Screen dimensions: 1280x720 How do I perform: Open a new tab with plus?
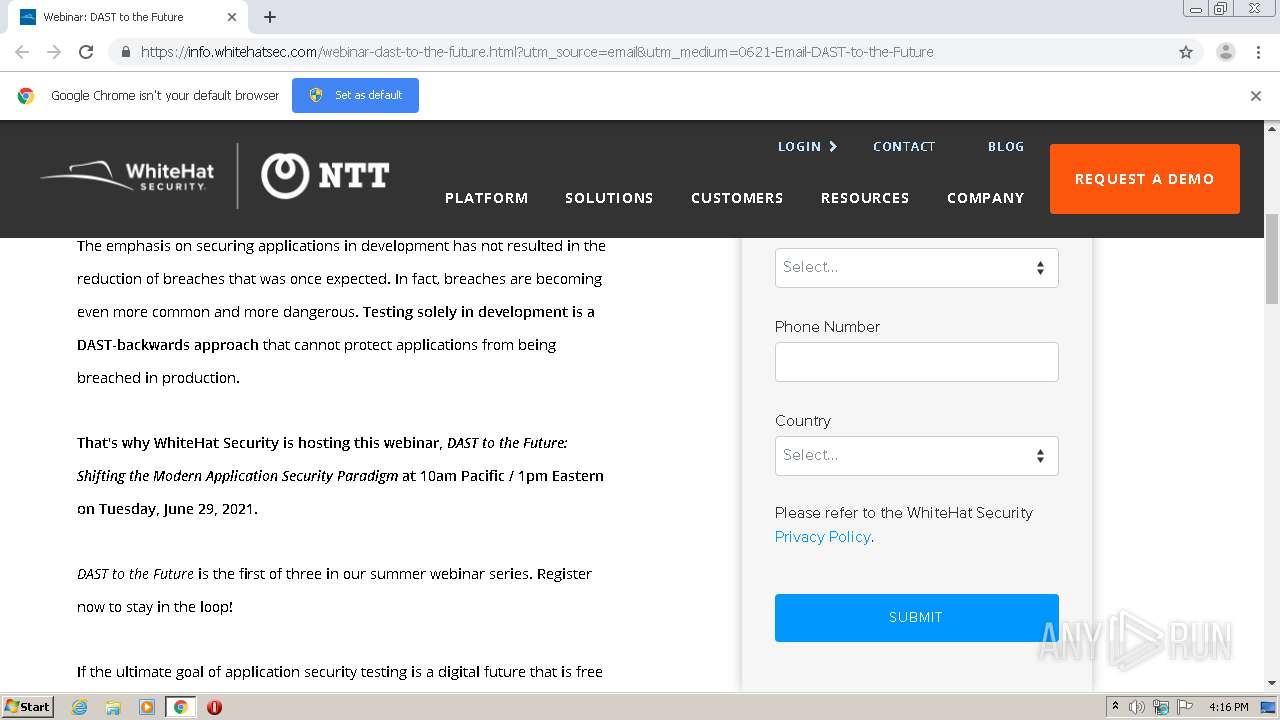click(x=270, y=17)
